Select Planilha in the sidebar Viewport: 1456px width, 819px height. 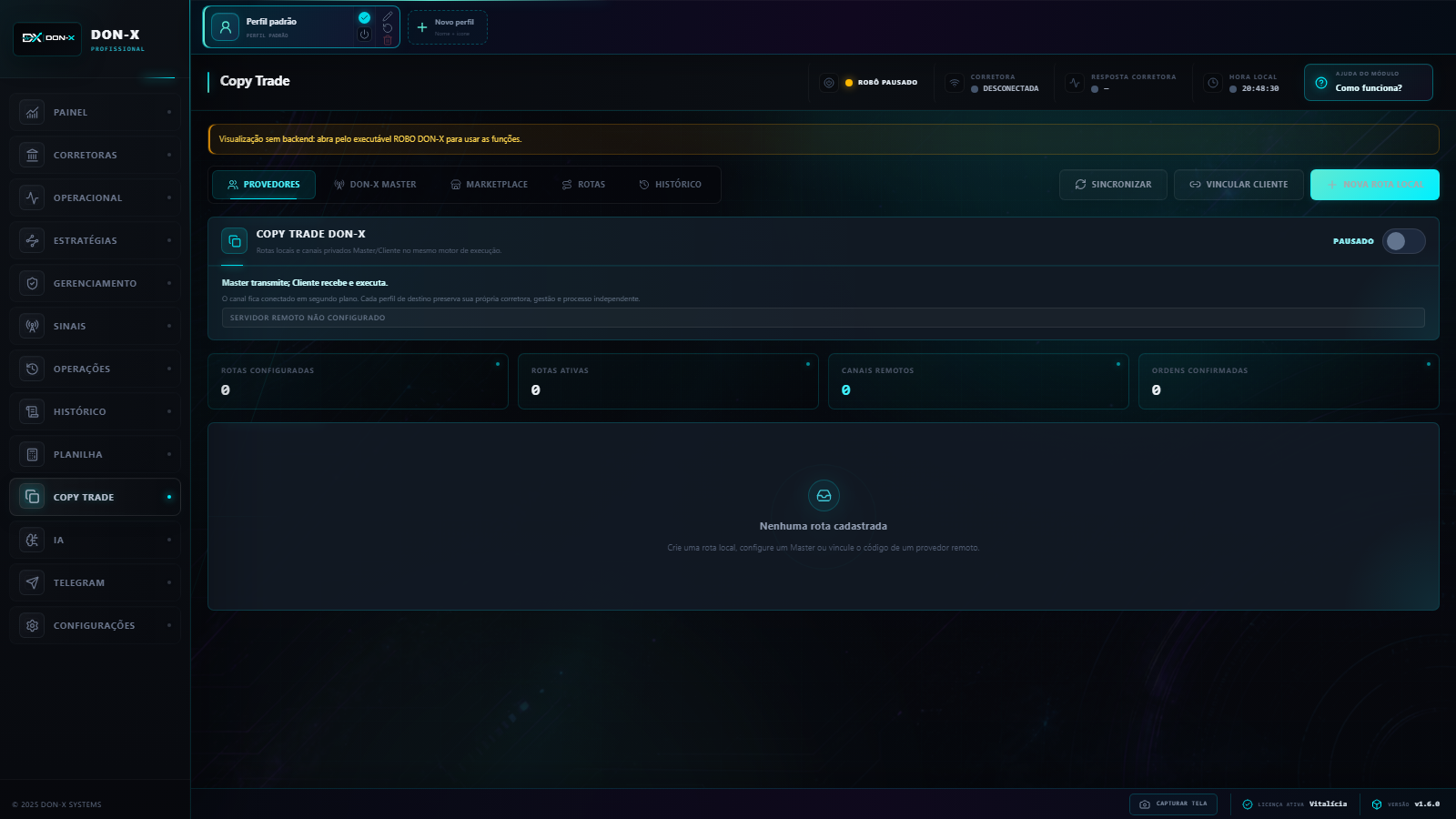tap(96, 454)
